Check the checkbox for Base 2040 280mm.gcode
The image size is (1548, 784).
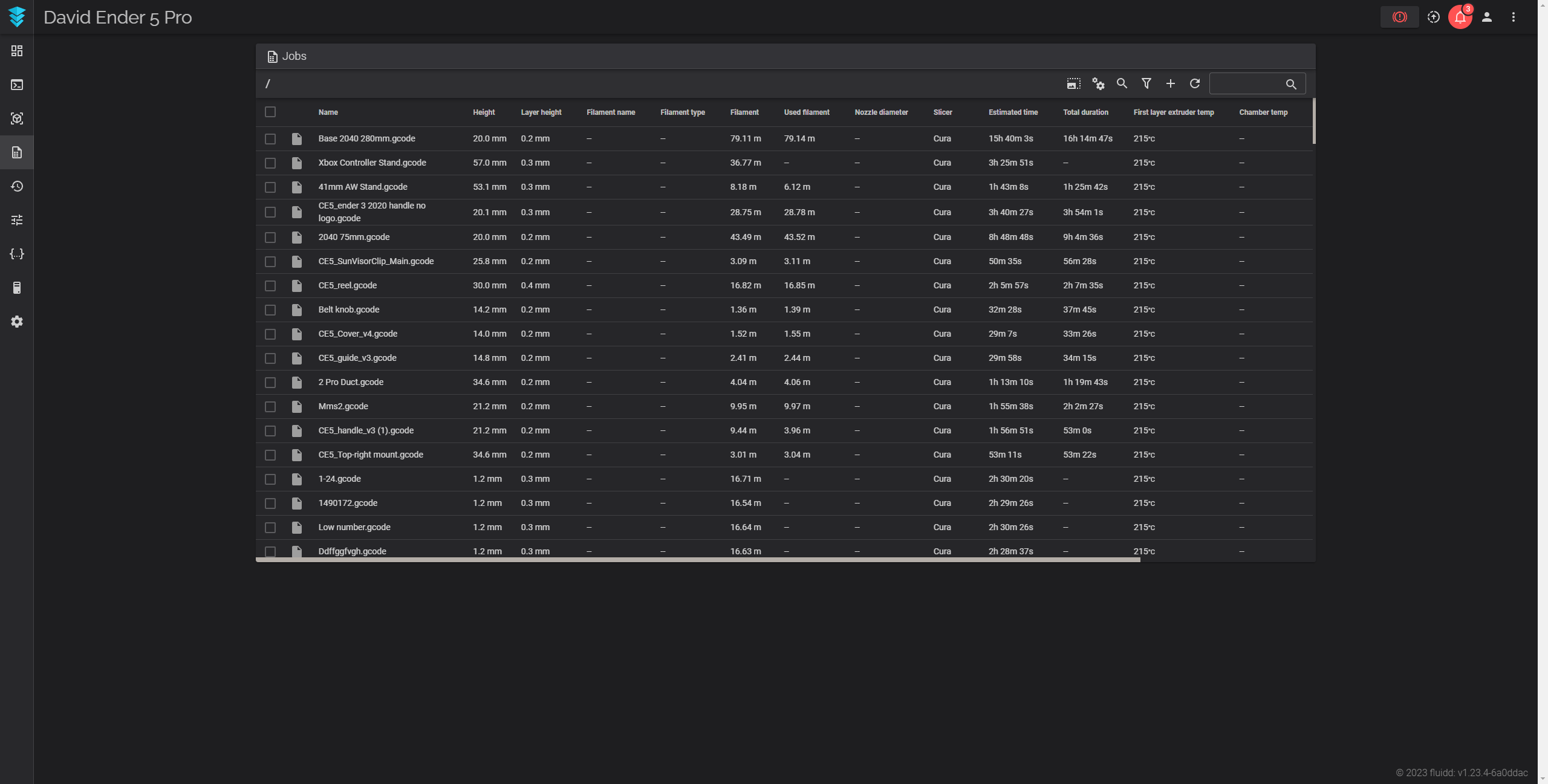click(270, 138)
